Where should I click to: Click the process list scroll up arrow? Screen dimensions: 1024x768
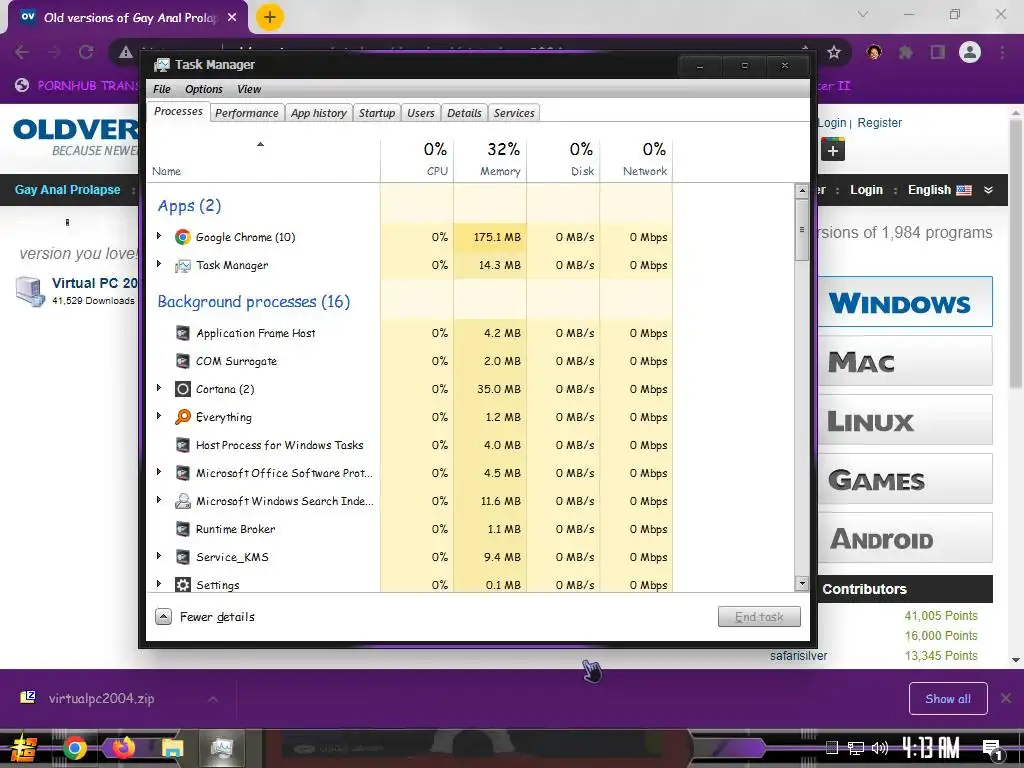(x=802, y=191)
